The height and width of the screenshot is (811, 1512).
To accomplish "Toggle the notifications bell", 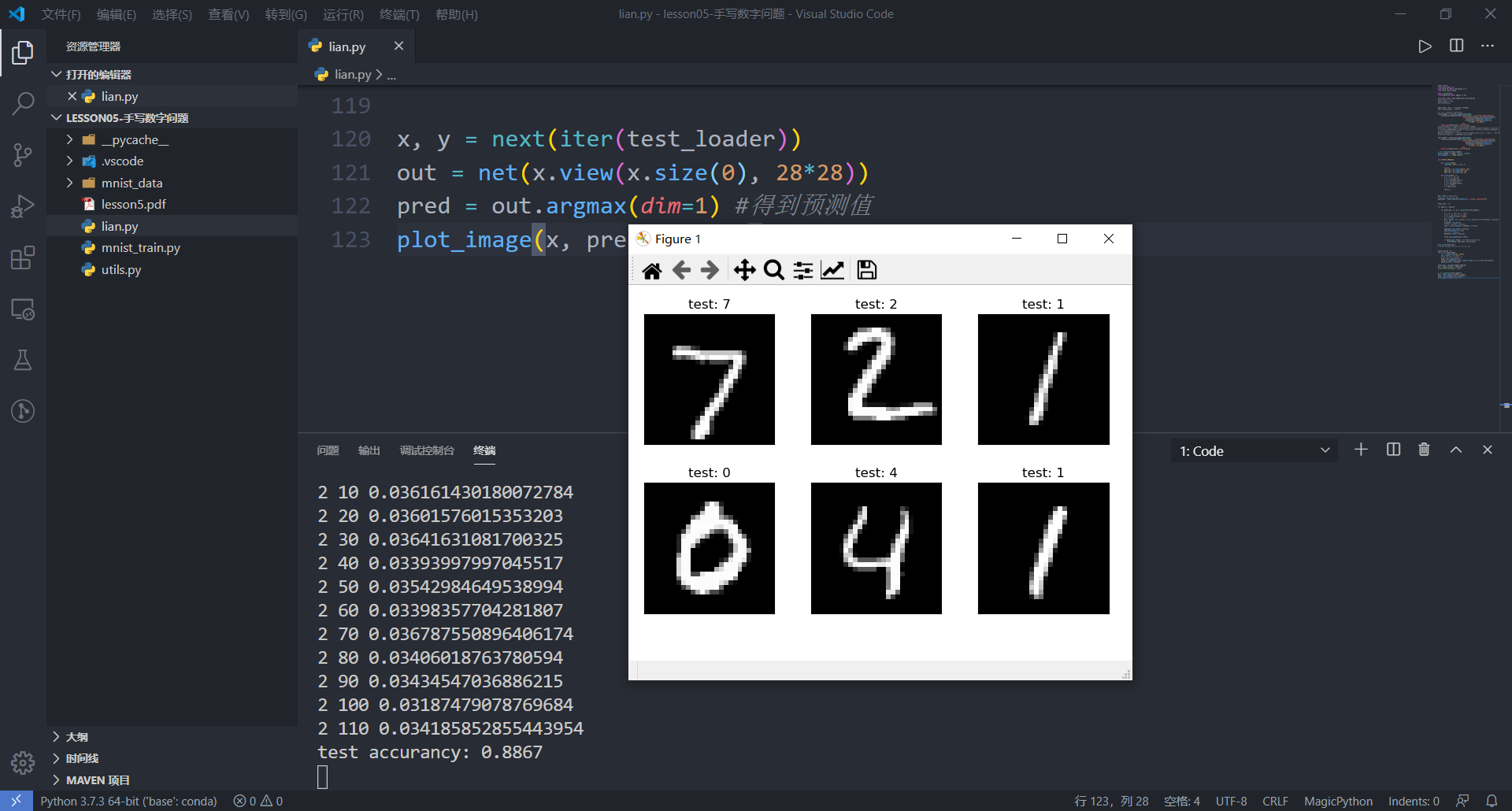I will (1493, 801).
